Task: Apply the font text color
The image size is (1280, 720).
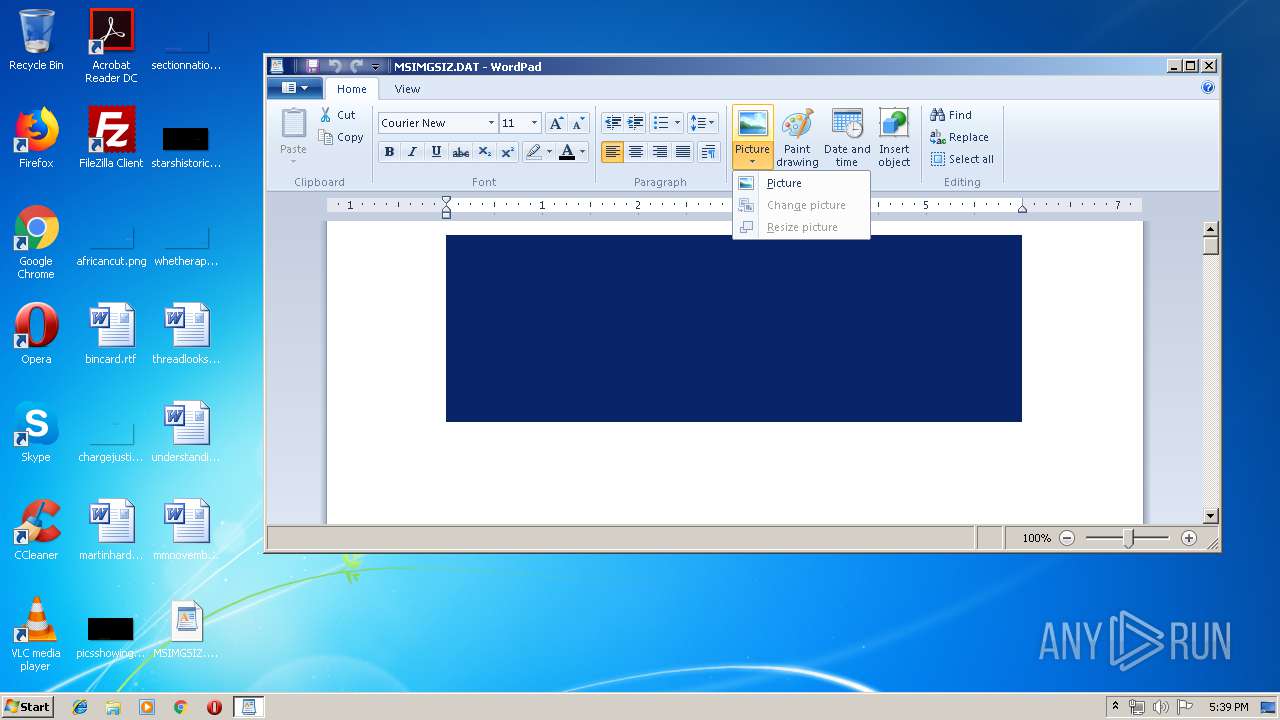Action: point(567,152)
